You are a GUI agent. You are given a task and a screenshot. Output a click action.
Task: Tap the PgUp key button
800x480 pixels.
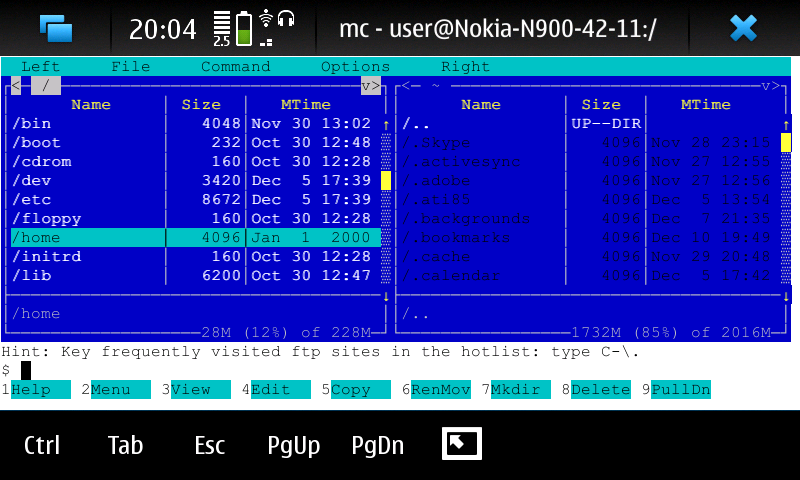click(x=294, y=446)
